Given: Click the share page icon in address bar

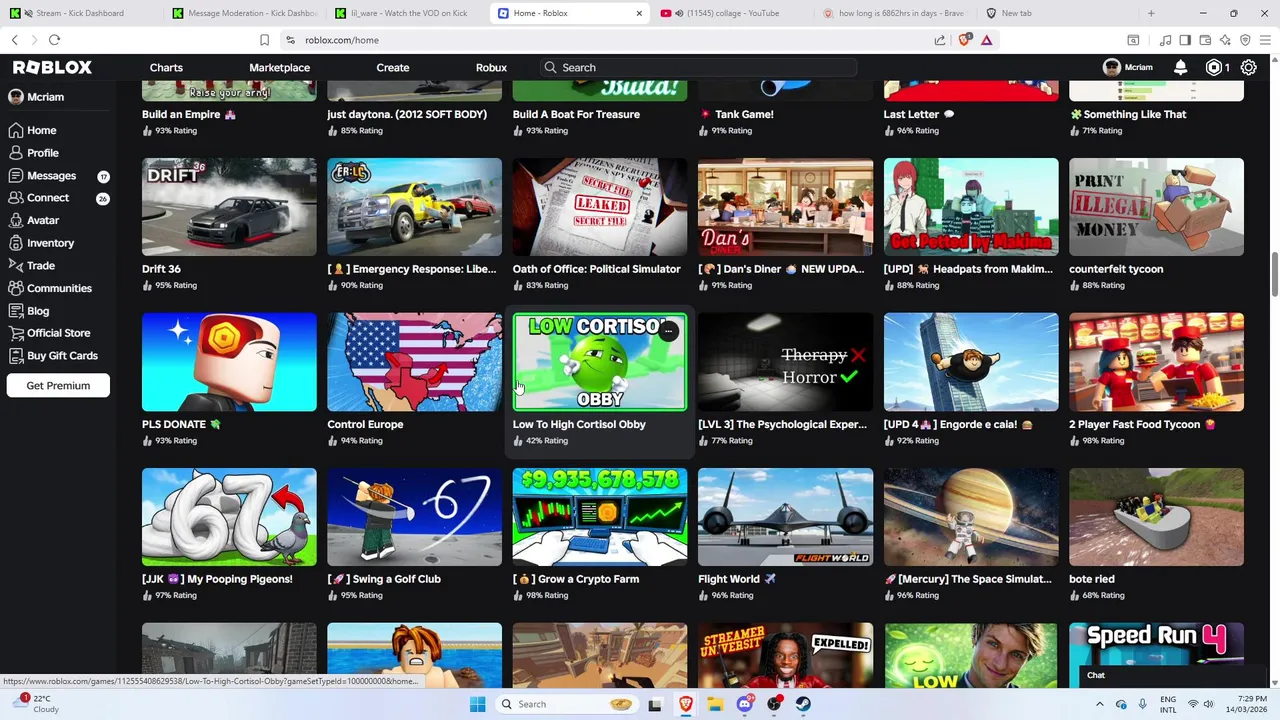Looking at the screenshot, I should click(940, 40).
